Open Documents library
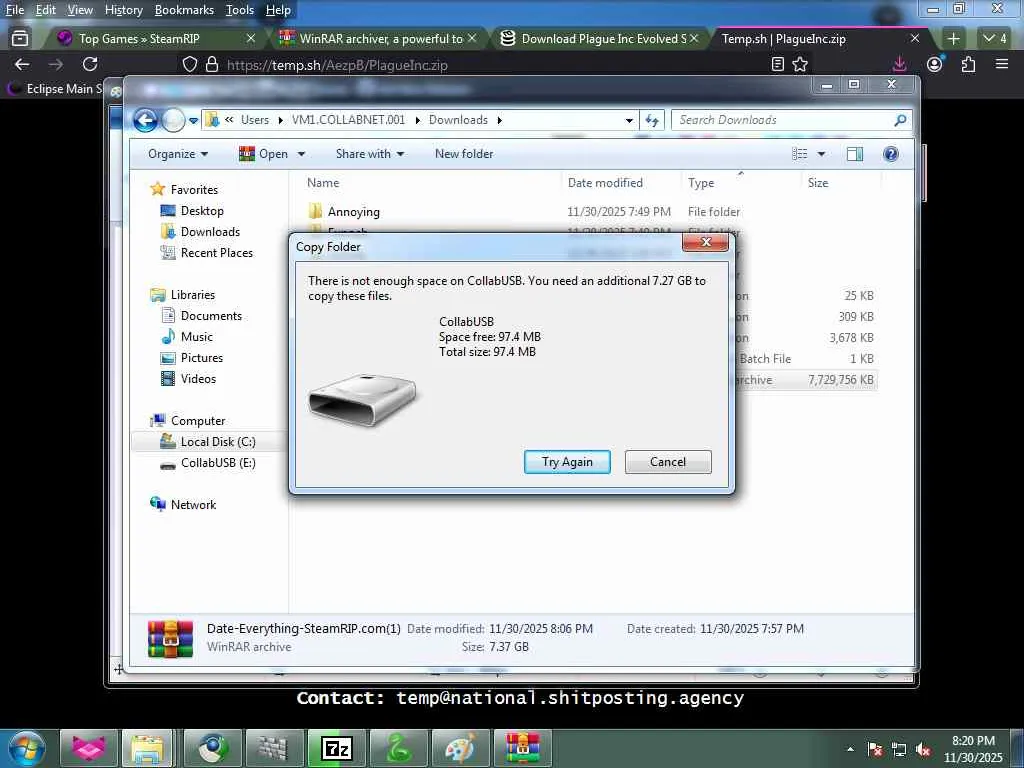 click(x=211, y=315)
